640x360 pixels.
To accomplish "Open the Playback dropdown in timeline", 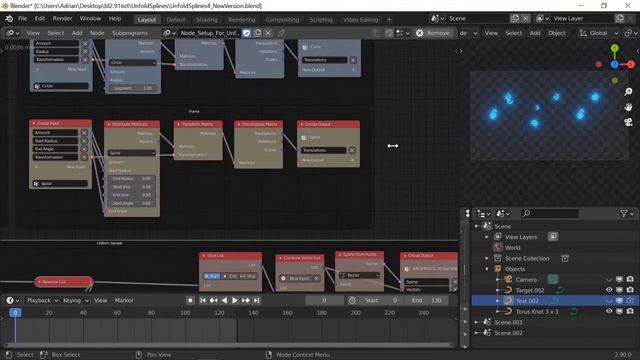I will pos(42,300).
